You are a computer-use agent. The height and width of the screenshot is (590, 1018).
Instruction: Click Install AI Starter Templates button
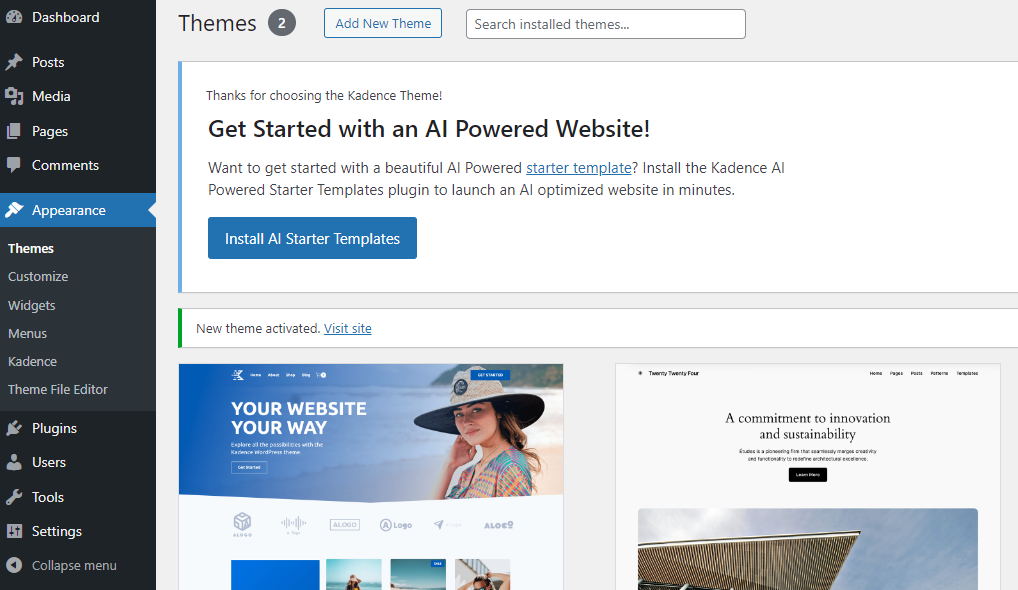tap(312, 238)
